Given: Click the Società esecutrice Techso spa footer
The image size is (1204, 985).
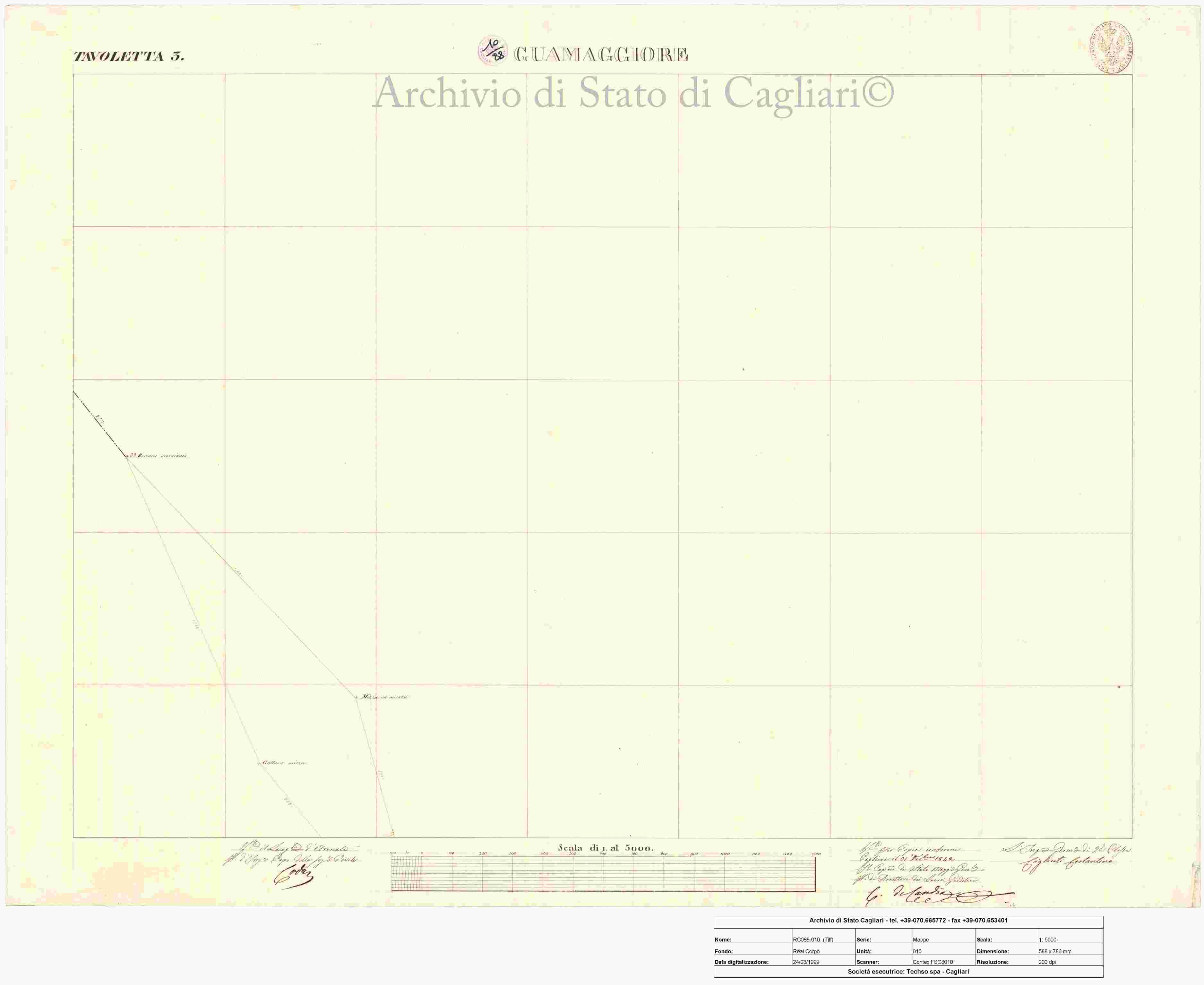Looking at the screenshot, I should (x=908, y=972).
